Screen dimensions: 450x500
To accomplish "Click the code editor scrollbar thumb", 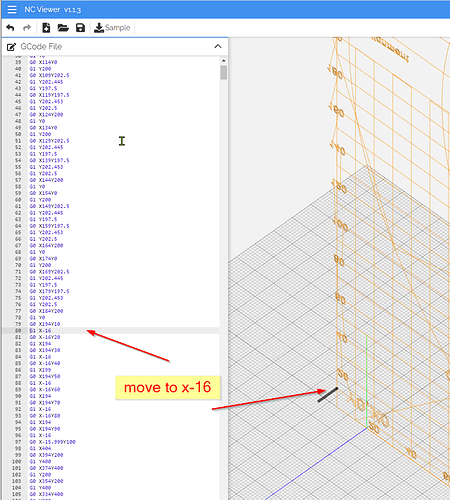I will click(224, 72).
